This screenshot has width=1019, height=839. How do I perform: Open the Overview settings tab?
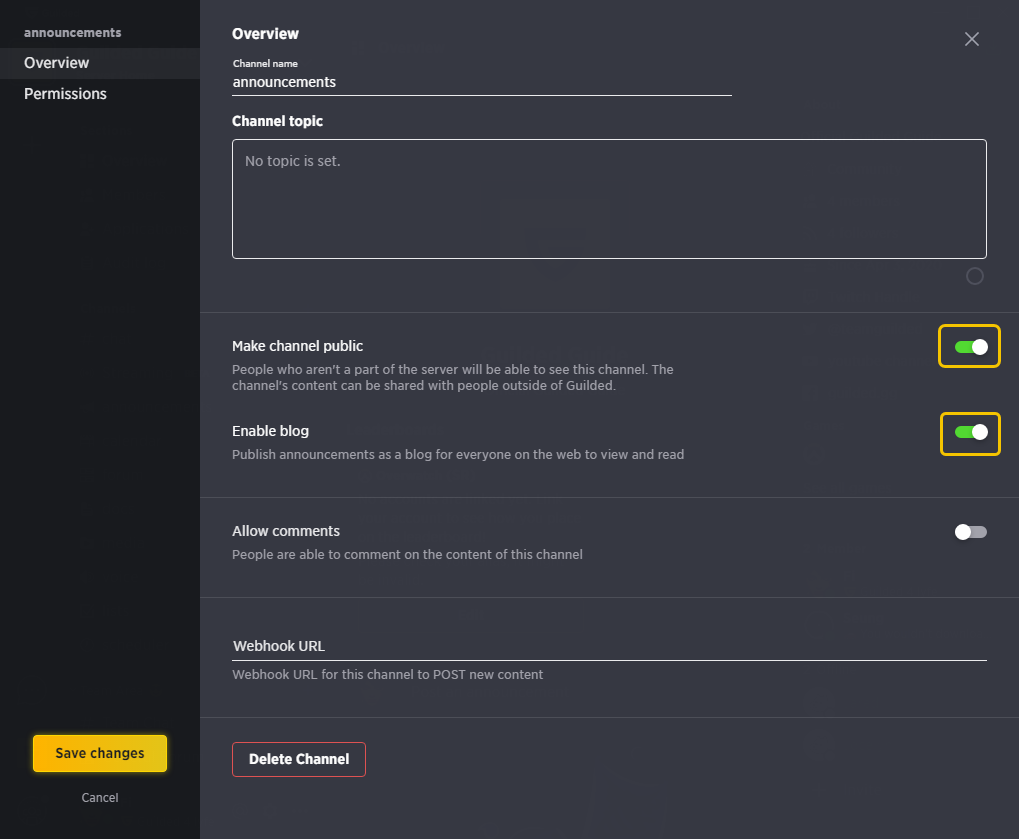(x=100, y=63)
